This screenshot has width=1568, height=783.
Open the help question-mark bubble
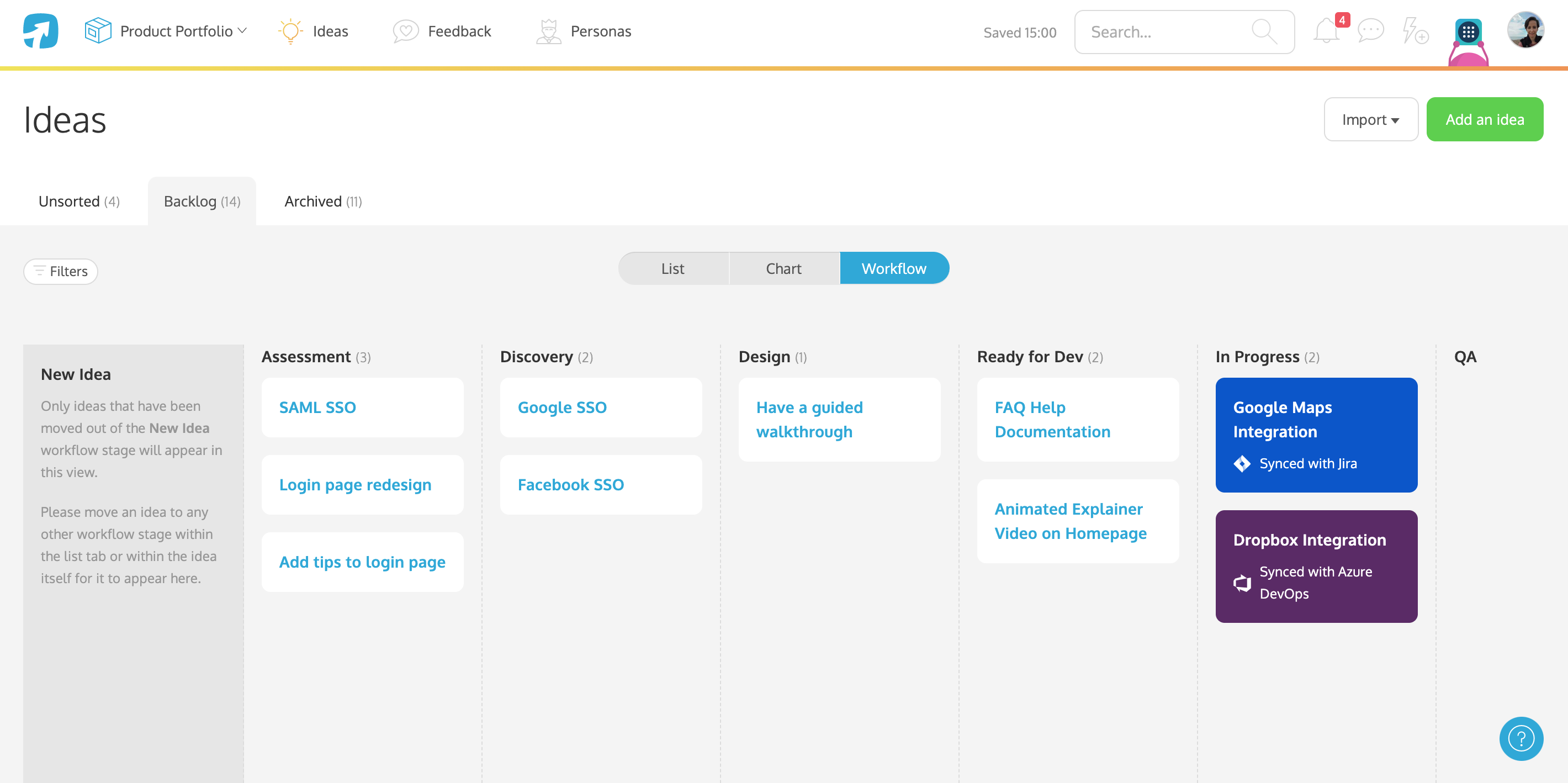tap(1521, 739)
